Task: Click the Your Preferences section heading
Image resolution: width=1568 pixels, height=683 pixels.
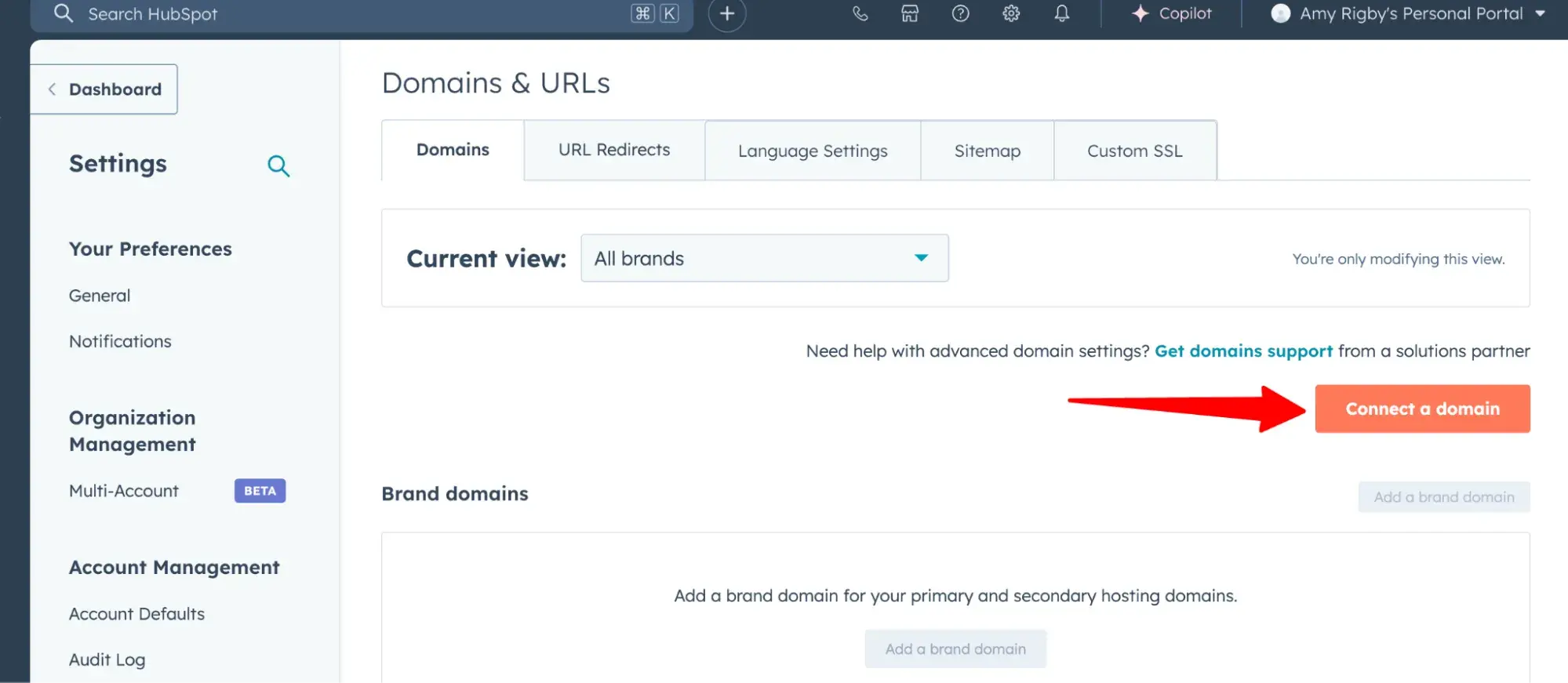Action: tap(151, 249)
